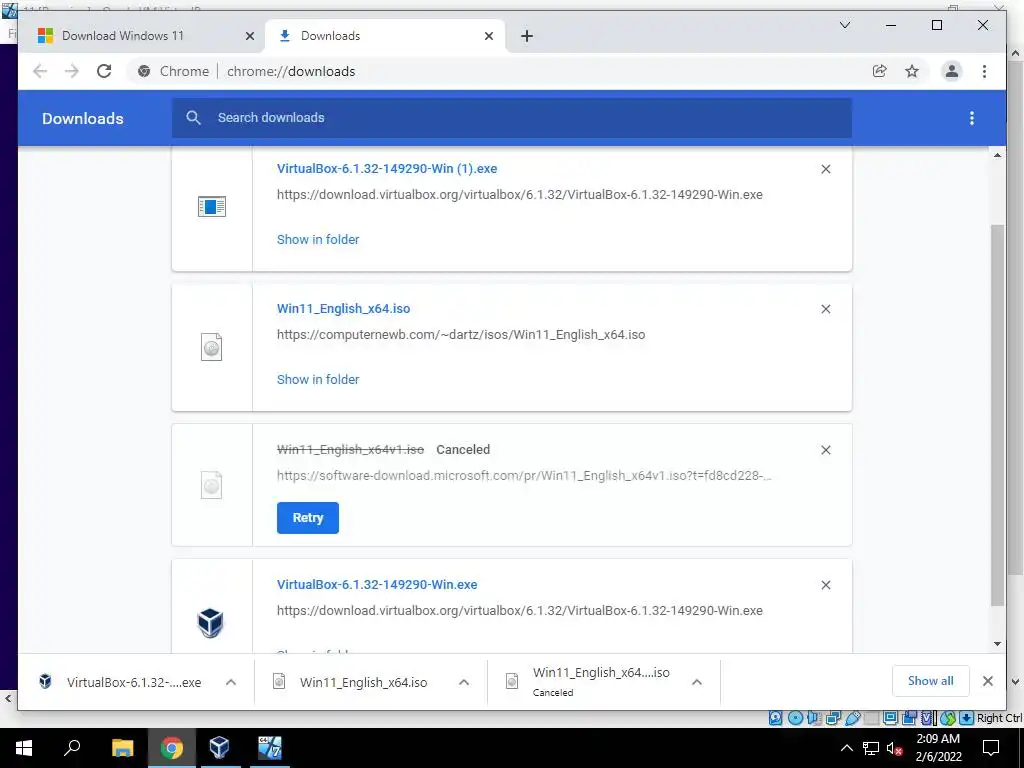Reload the Downloads page

(x=104, y=71)
